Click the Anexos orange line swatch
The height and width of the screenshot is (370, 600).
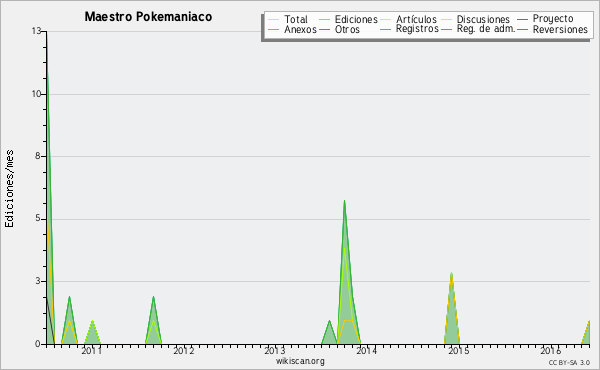click(274, 29)
